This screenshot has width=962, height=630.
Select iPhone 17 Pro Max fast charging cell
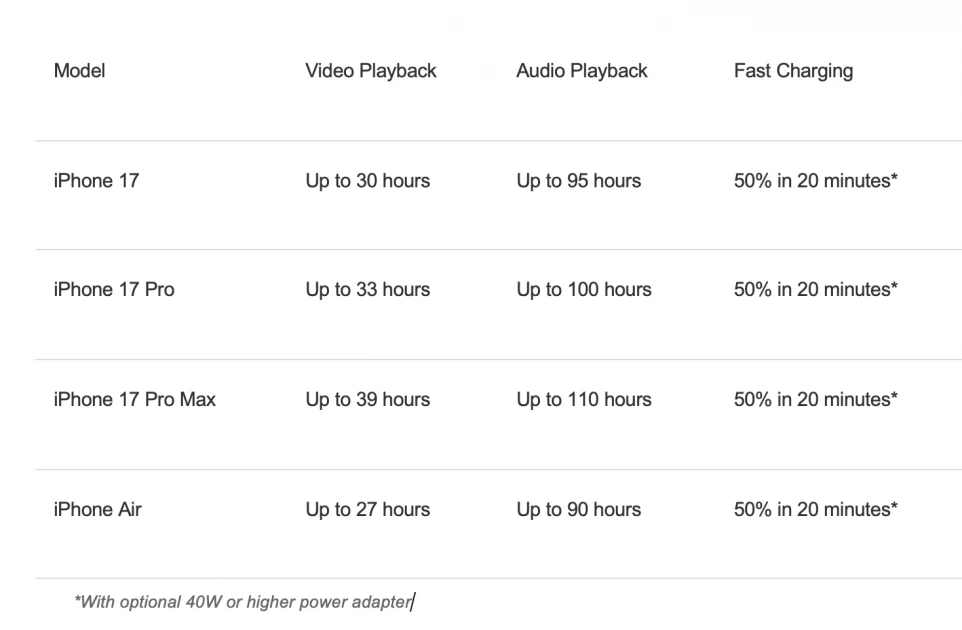(816, 399)
